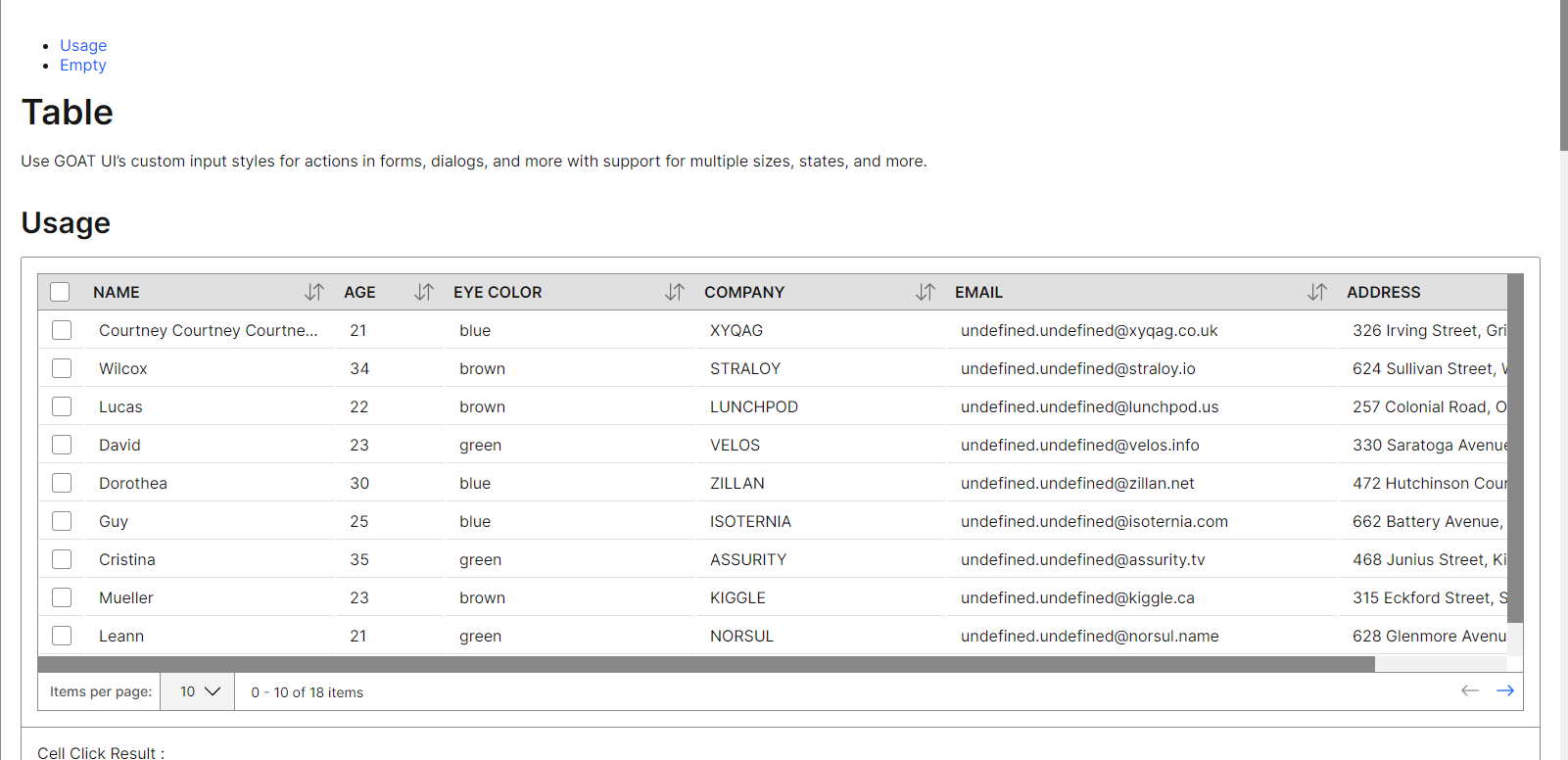Click the '624 Sullivan Street' address cell

coord(1423,368)
